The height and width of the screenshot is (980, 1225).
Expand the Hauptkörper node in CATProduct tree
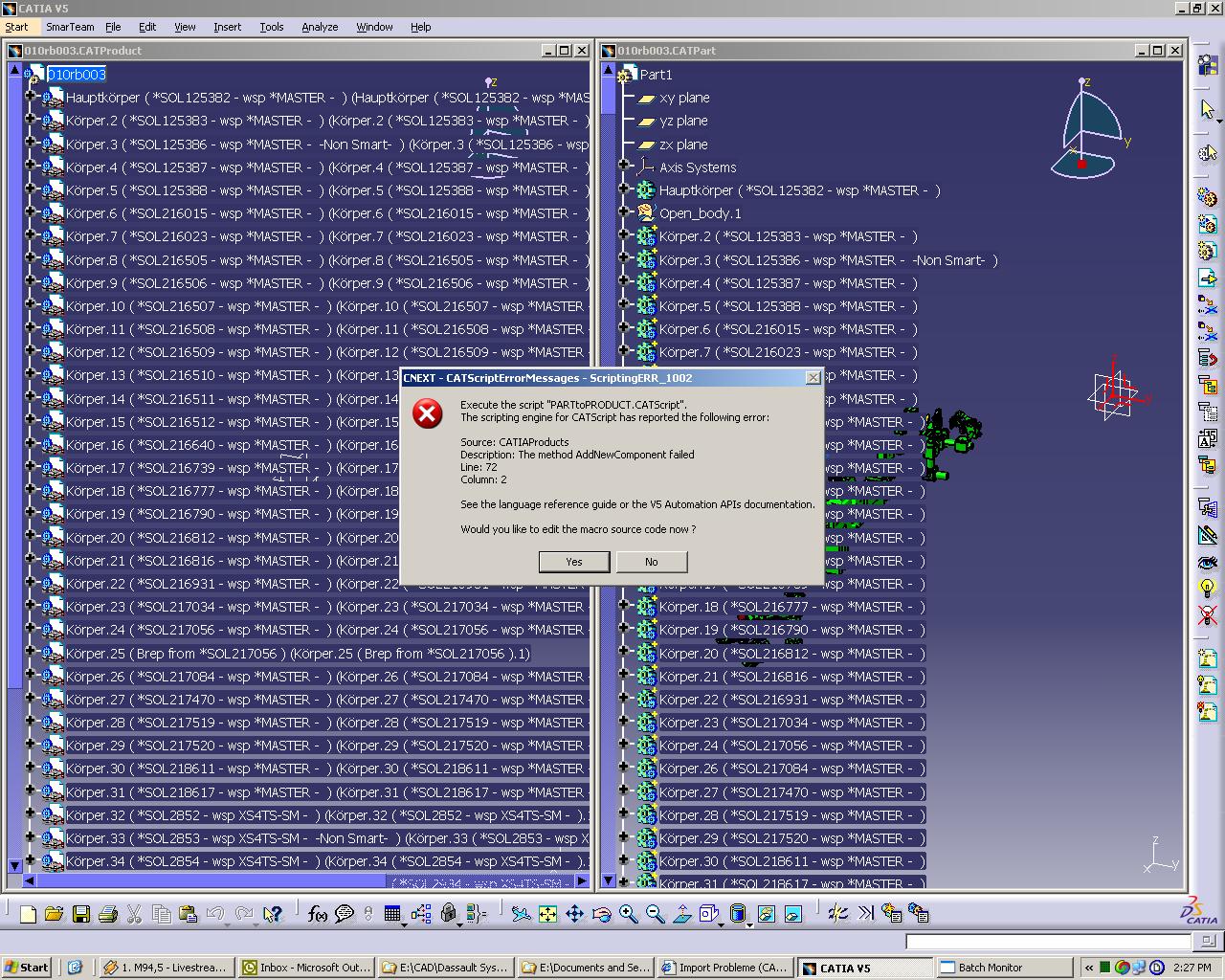pyautogui.click(x=32, y=97)
